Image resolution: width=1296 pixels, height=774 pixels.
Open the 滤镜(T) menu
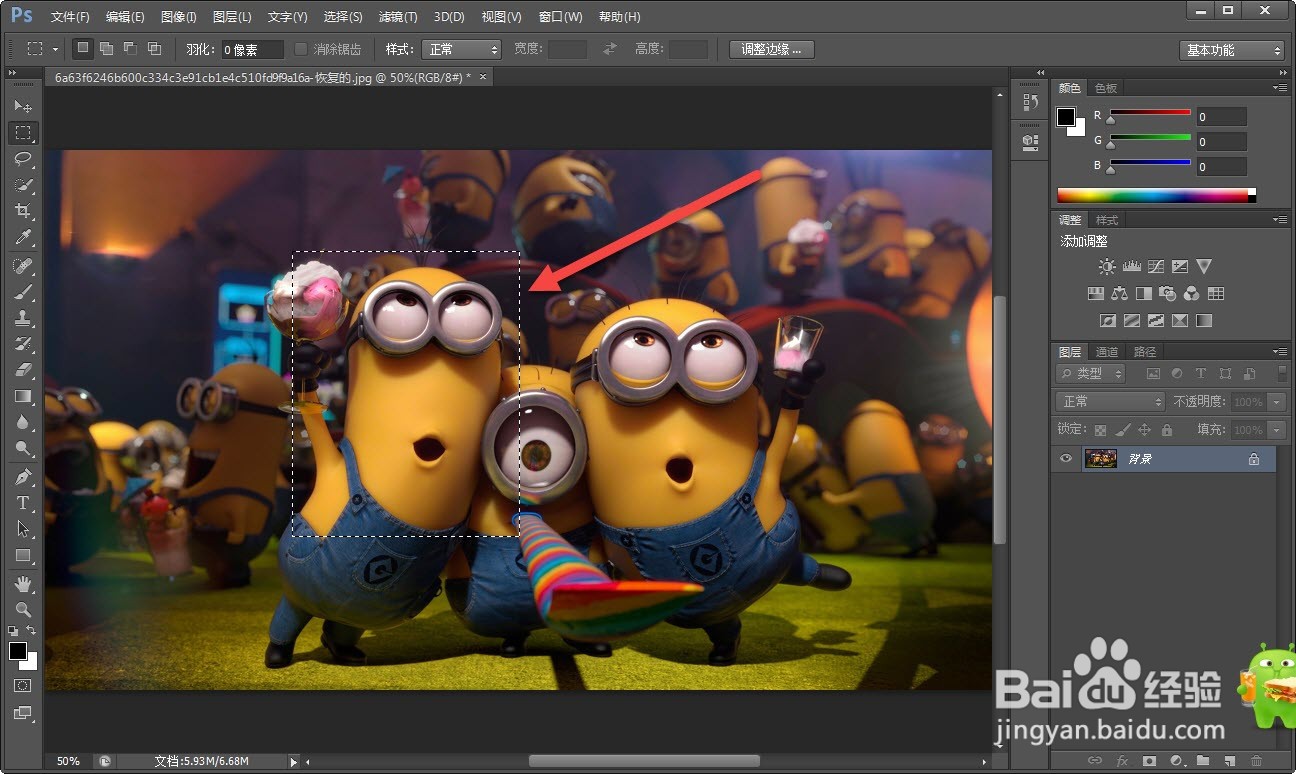click(397, 17)
